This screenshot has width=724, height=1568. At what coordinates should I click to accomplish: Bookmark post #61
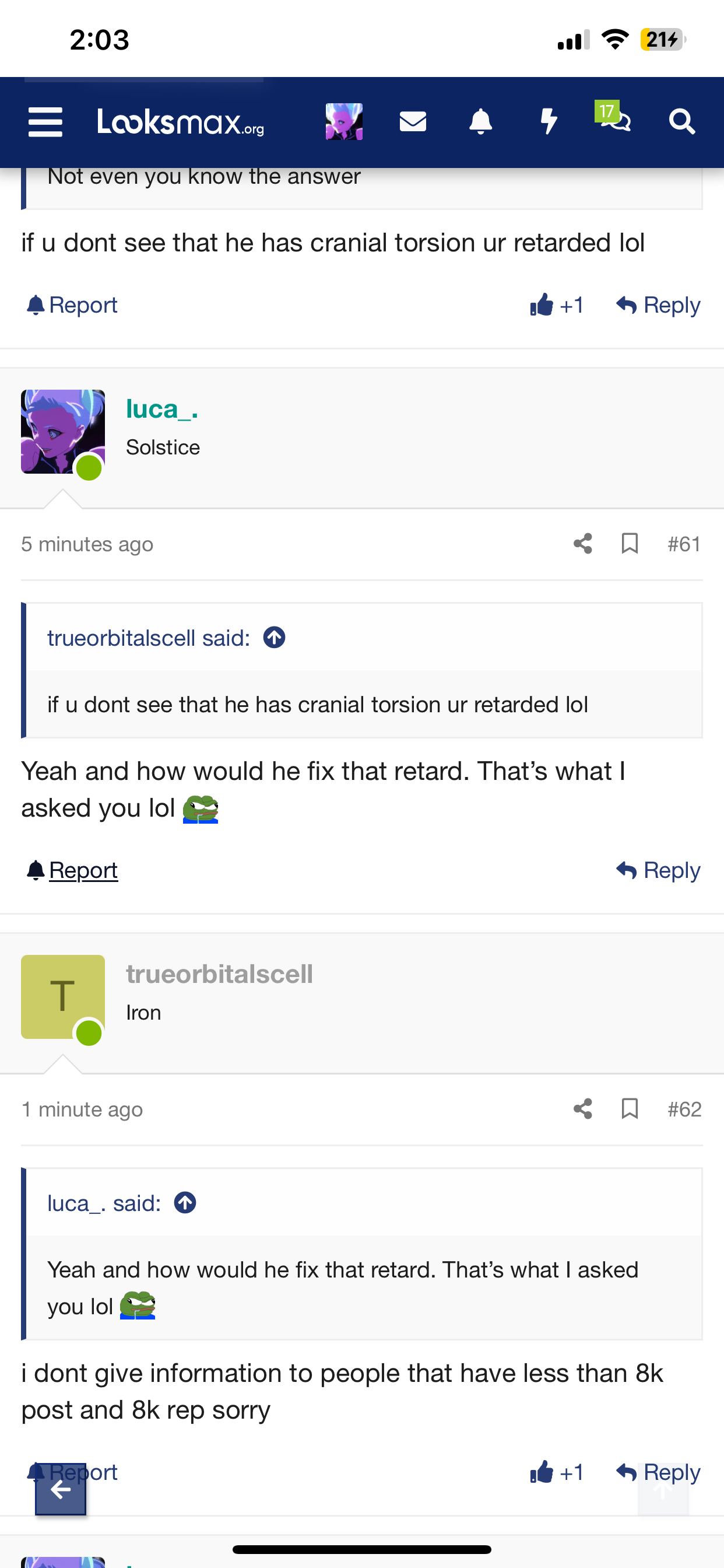point(630,544)
